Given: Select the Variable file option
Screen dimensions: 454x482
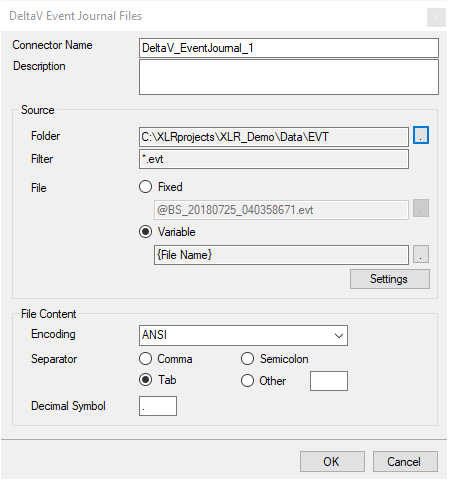Looking at the screenshot, I should coord(167,232).
